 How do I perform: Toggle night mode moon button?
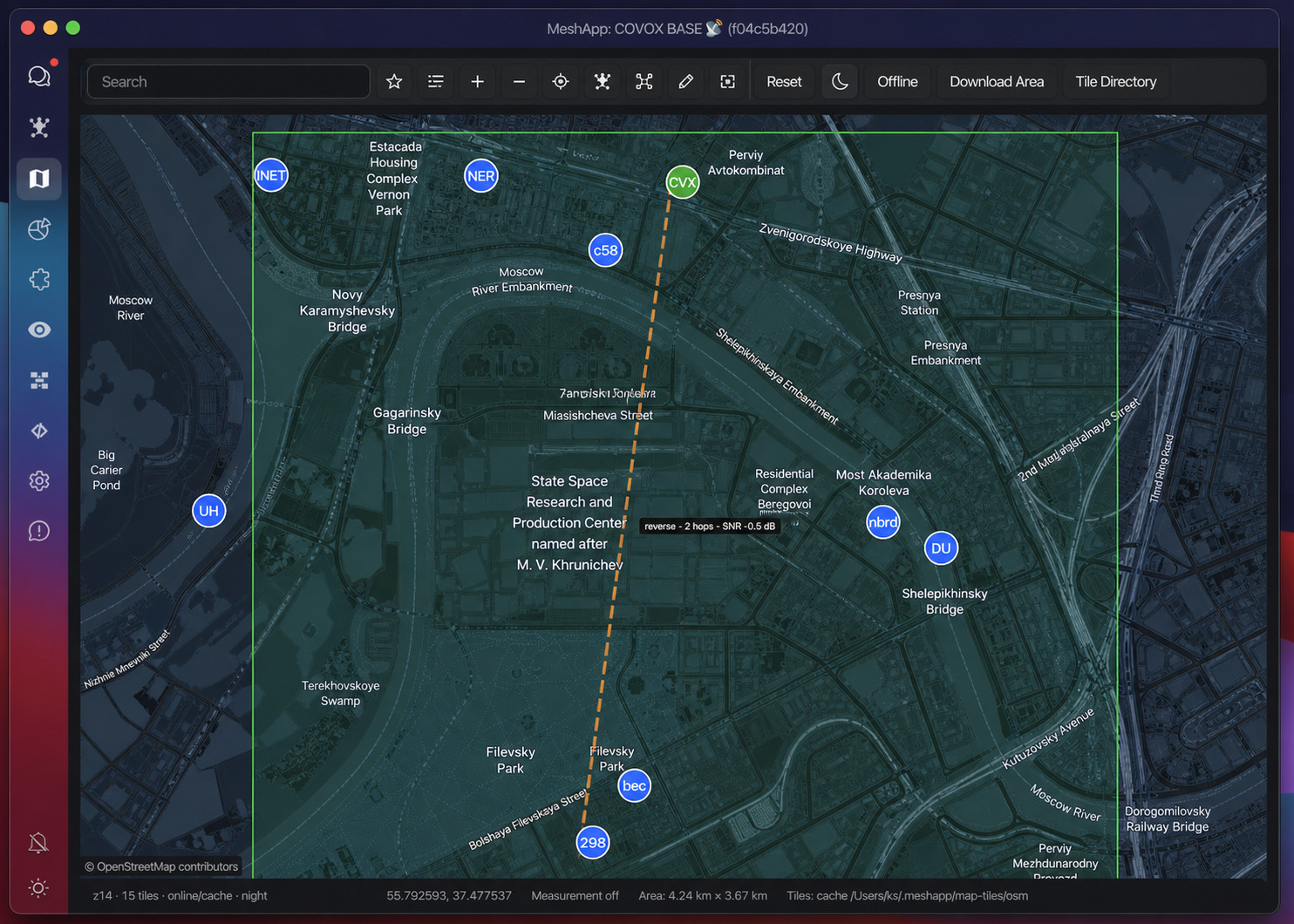pos(840,82)
